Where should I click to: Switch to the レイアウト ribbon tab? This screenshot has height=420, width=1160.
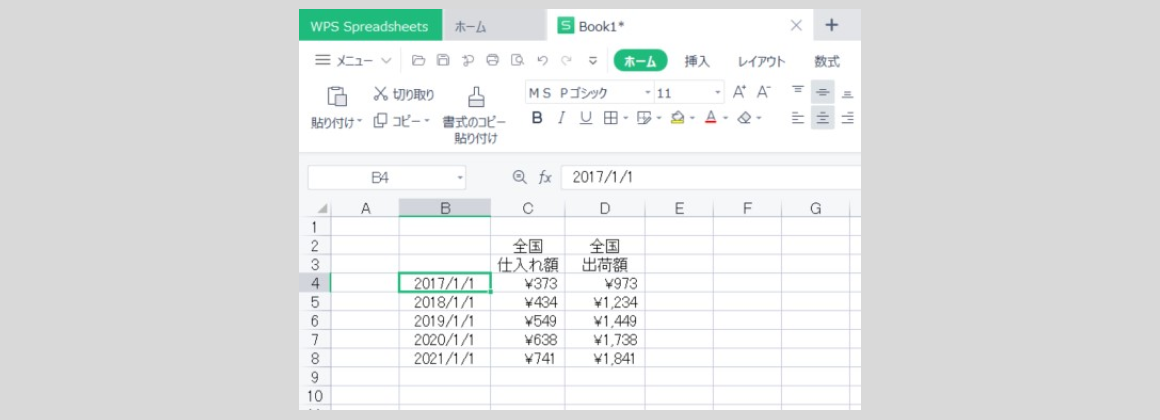[x=761, y=61]
